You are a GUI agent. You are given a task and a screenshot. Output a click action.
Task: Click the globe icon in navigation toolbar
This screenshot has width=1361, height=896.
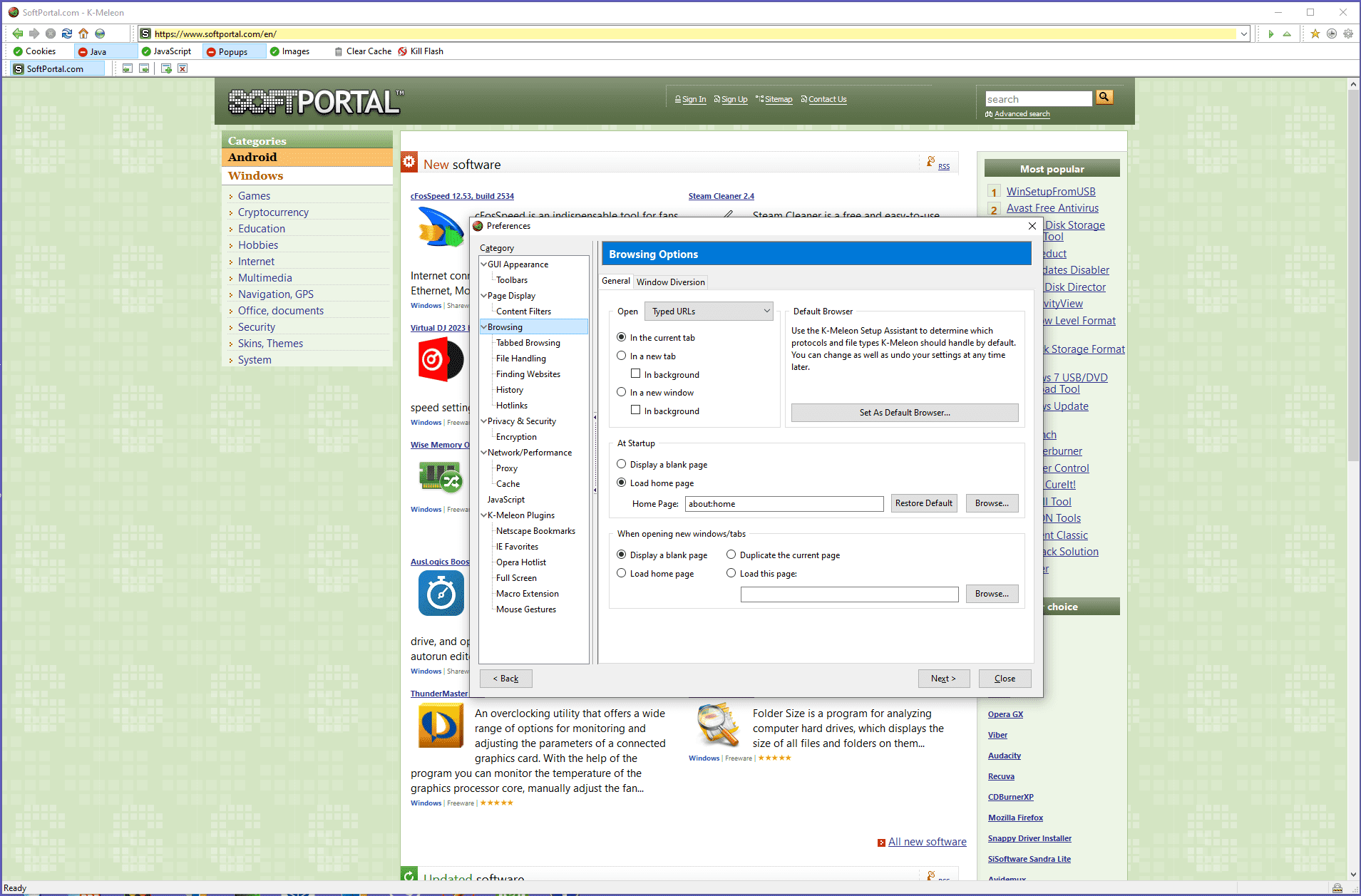click(100, 34)
